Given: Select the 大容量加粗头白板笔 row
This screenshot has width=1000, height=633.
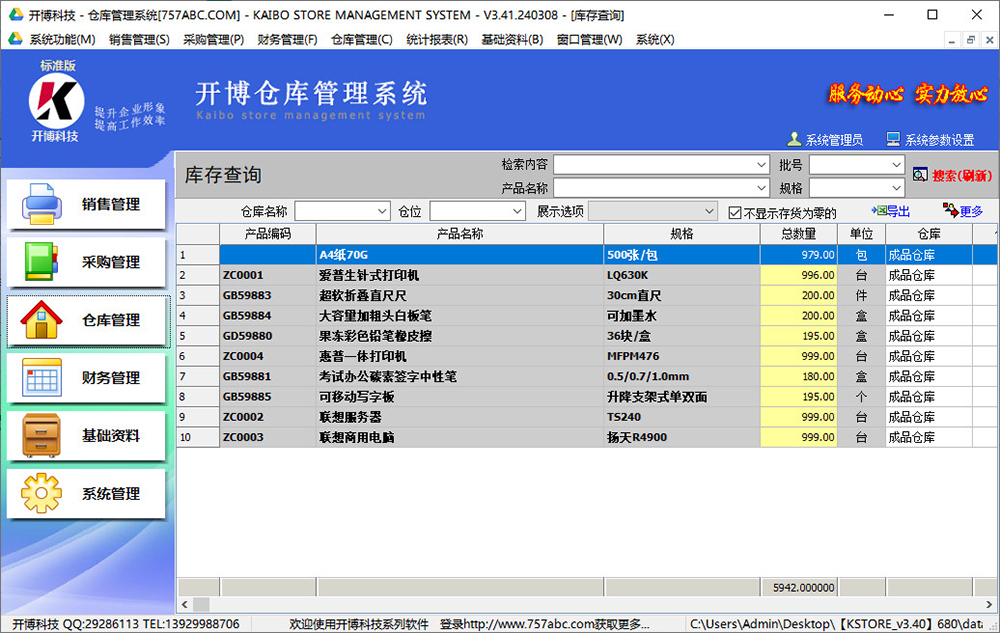Looking at the screenshot, I should pyautogui.click(x=587, y=316).
